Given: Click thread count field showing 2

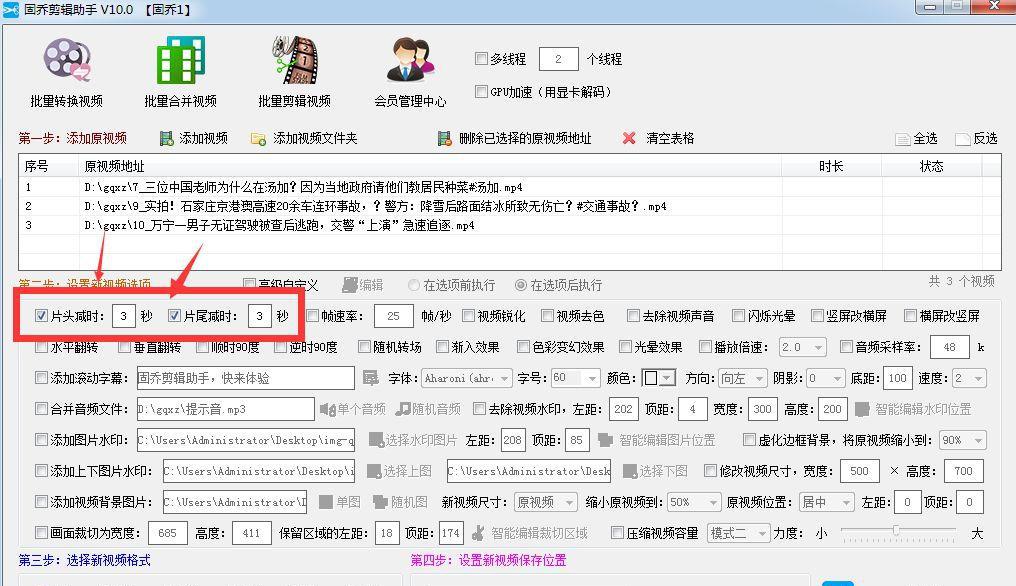Looking at the screenshot, I should [558, 59].
